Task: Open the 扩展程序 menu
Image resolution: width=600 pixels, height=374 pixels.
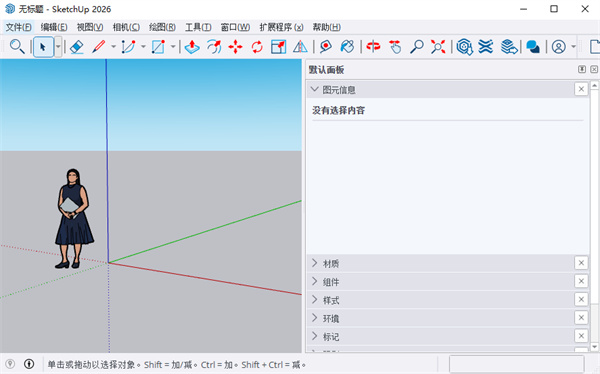Action: tap(281, 27)
